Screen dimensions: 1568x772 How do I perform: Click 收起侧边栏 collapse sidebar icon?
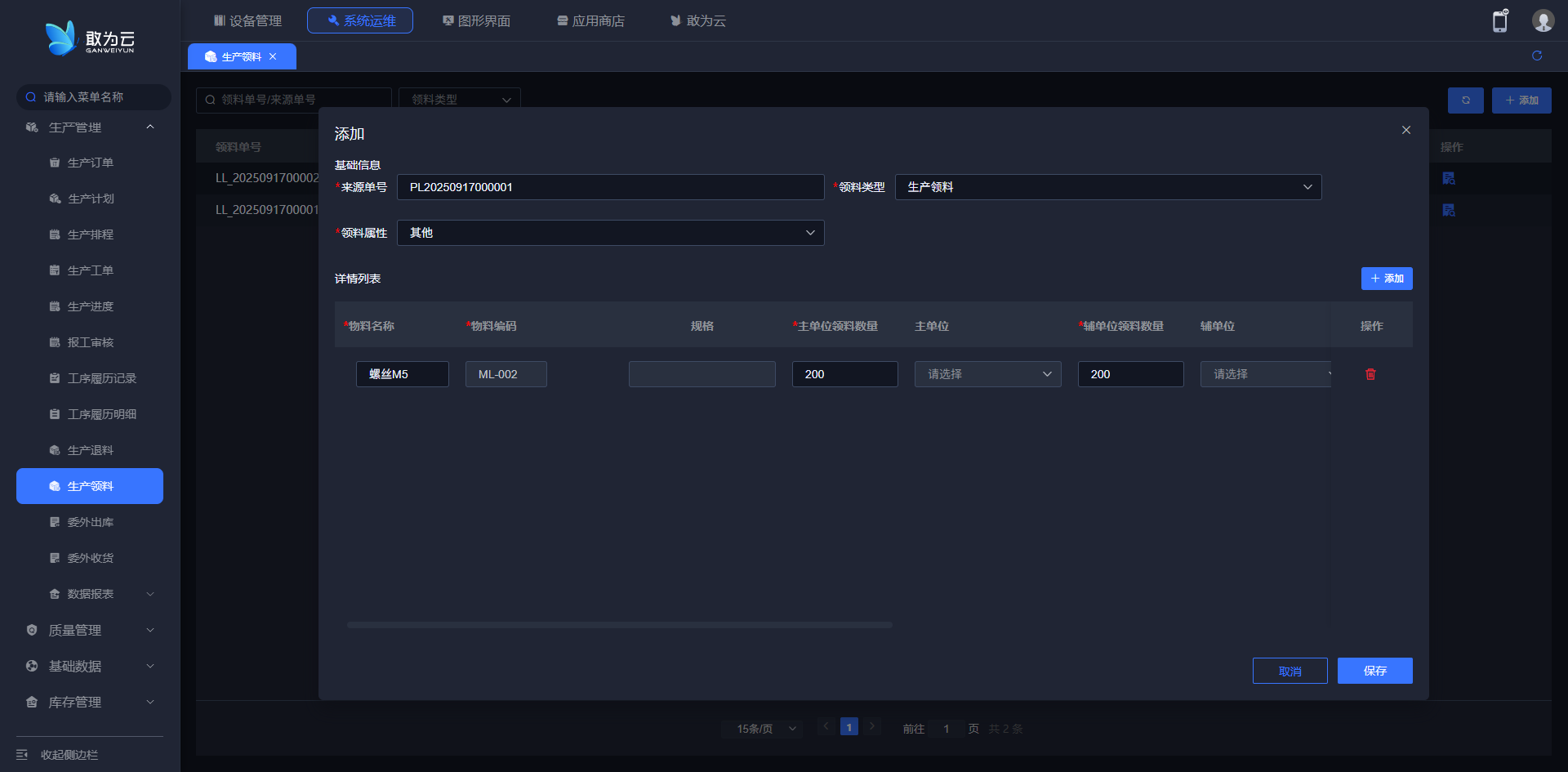tap(23, 754)
